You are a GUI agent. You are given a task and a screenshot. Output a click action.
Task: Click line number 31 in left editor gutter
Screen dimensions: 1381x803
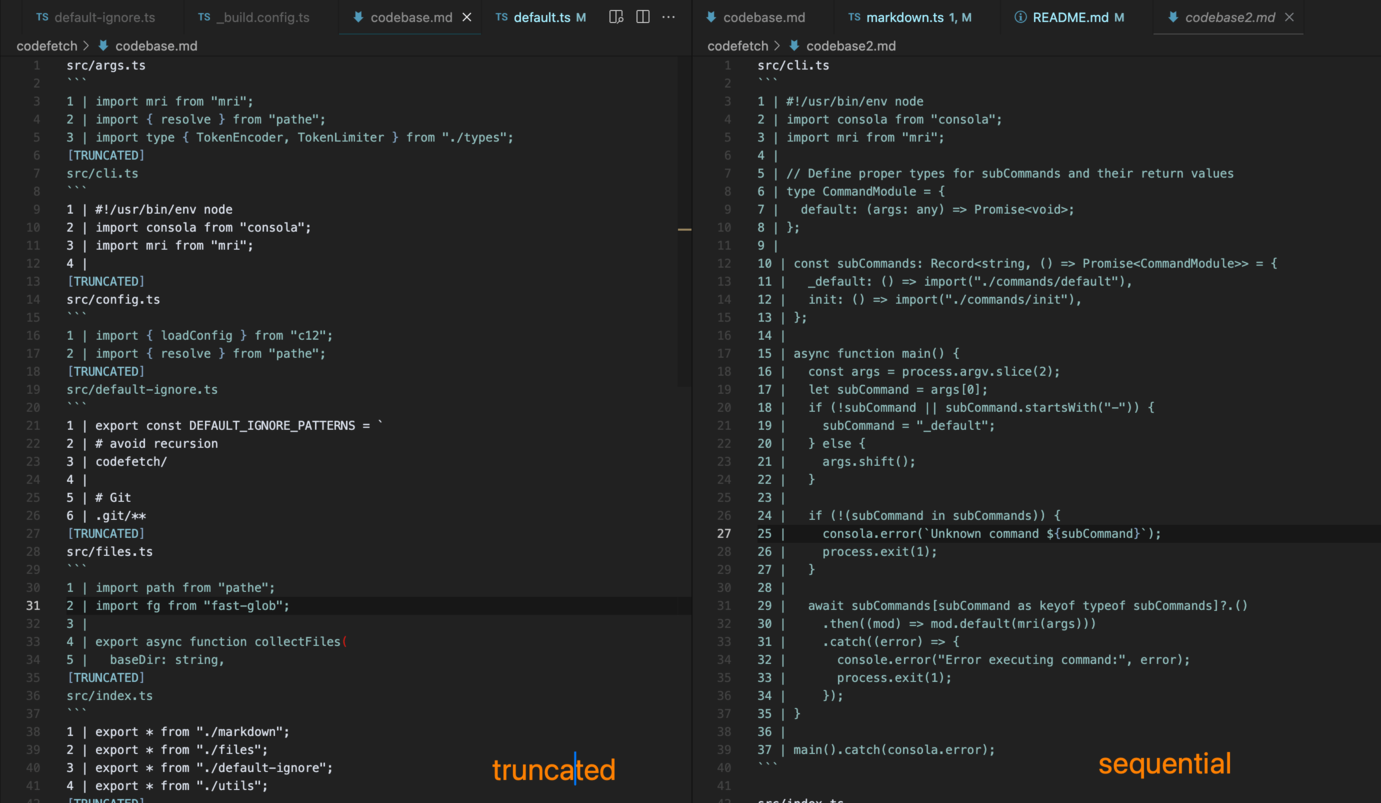pyautogui.click(x=33, y=605)
